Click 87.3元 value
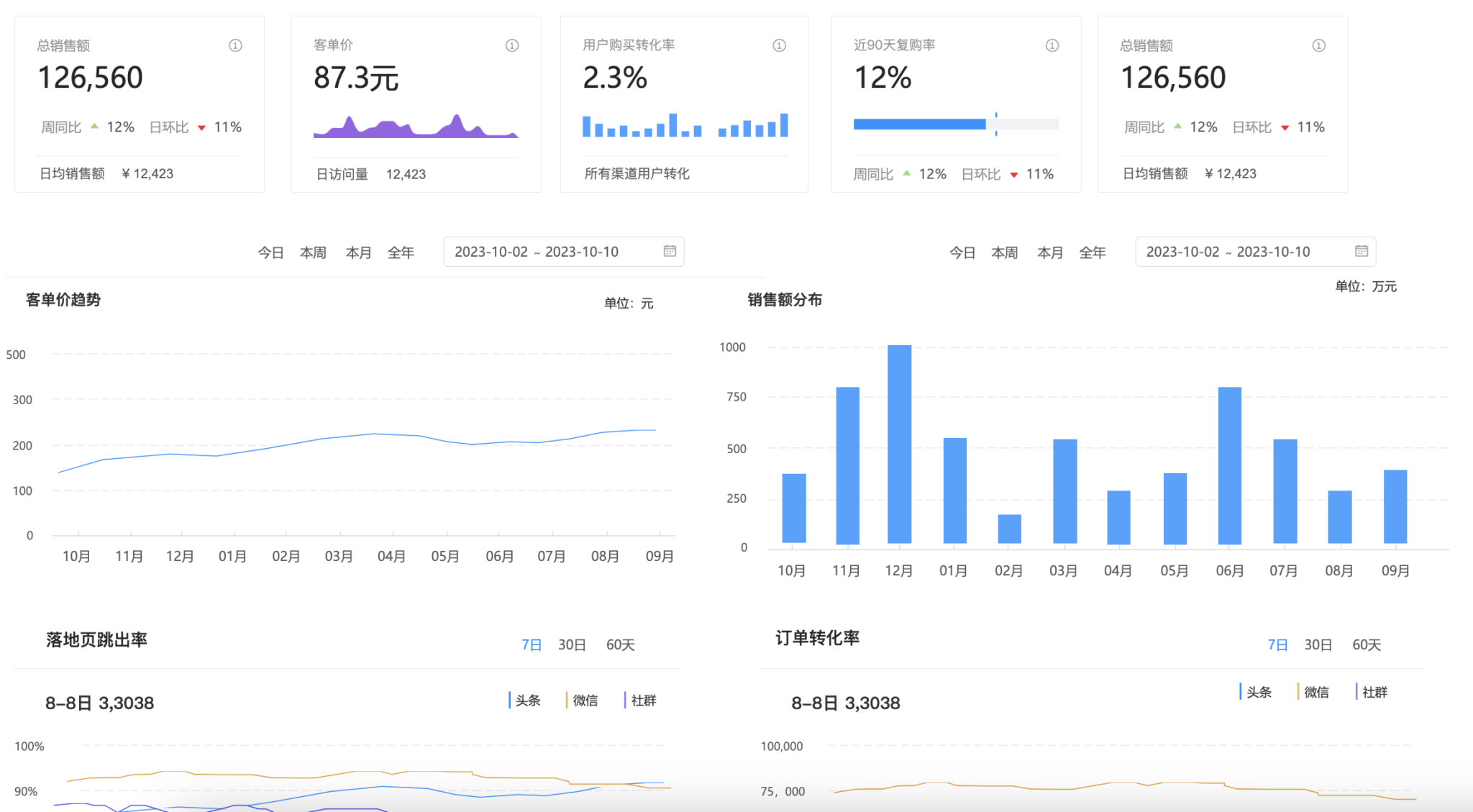This screenshot has height=812, width=1473. click(356, 78)
